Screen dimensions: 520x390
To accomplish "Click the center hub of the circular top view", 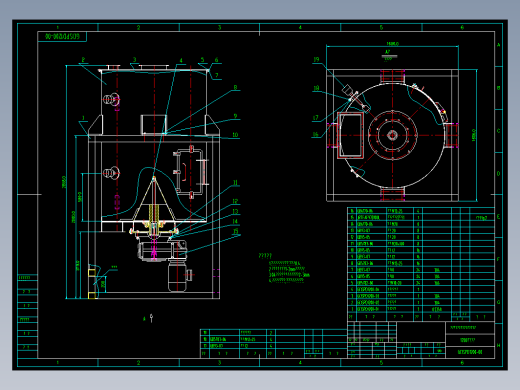I will click(392, 135).
